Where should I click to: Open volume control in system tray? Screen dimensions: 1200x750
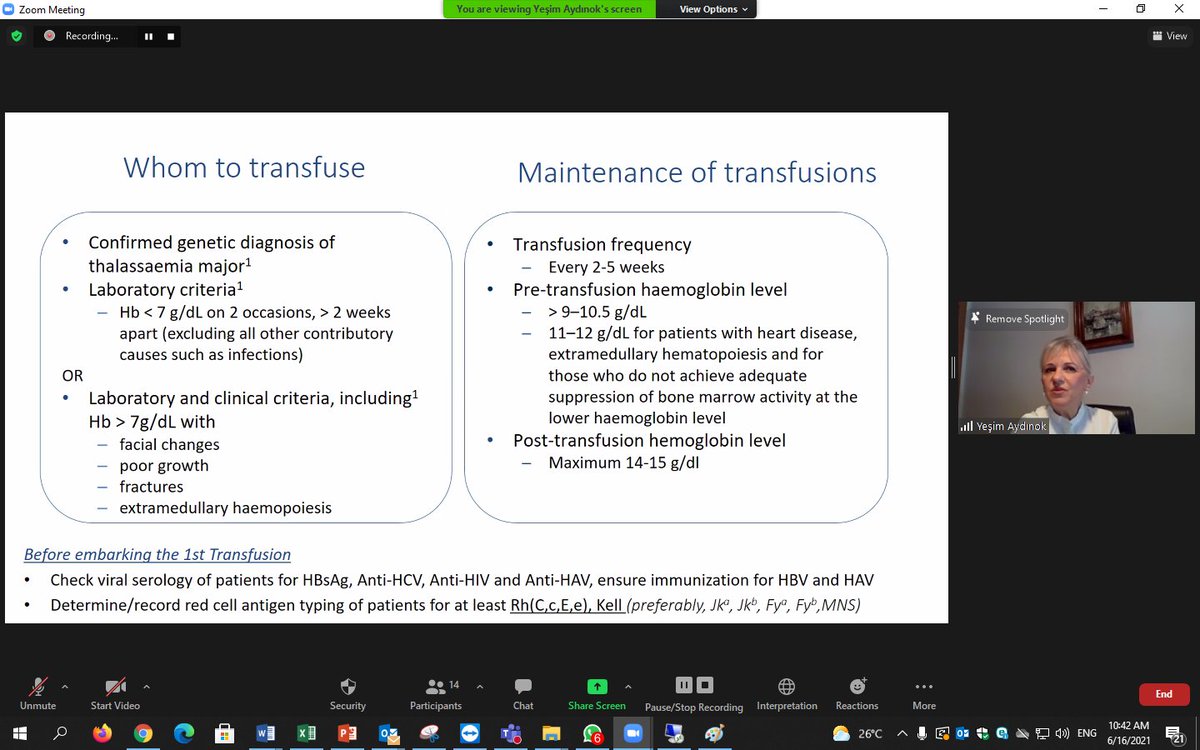click(x=1061, y=733)
